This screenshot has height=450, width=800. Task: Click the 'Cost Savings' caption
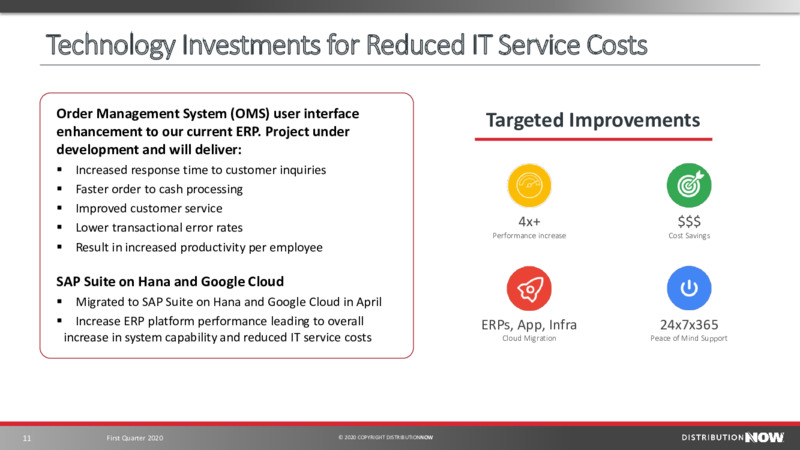coord(689,236)
